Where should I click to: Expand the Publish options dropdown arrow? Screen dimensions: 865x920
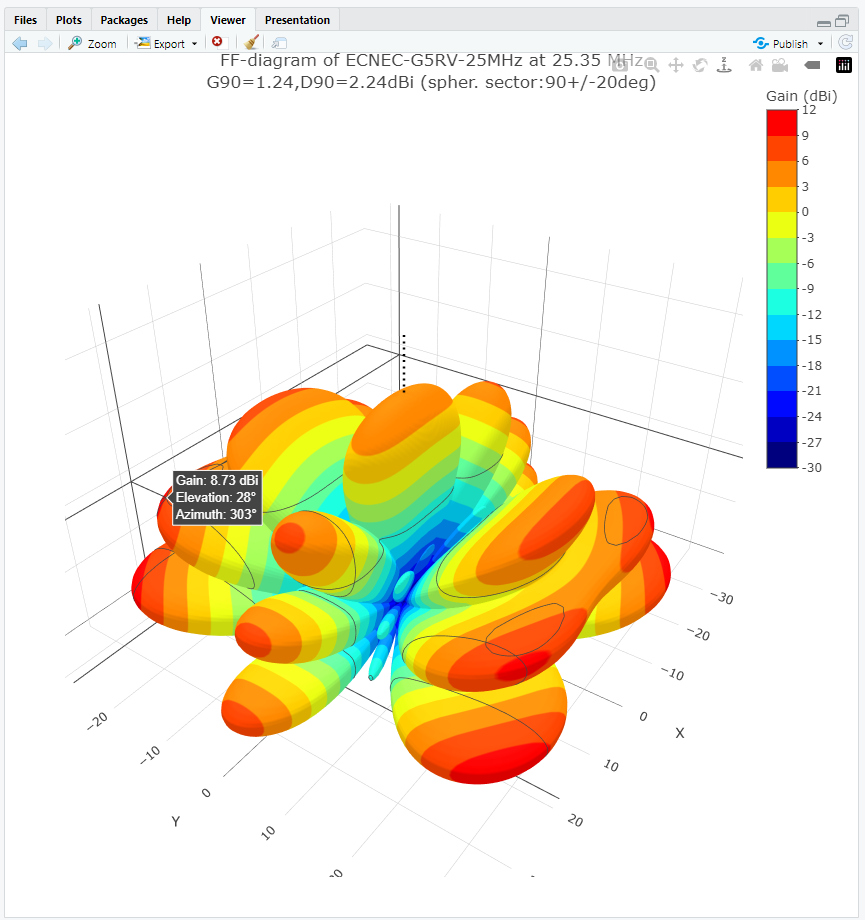(x=820, y=44)
